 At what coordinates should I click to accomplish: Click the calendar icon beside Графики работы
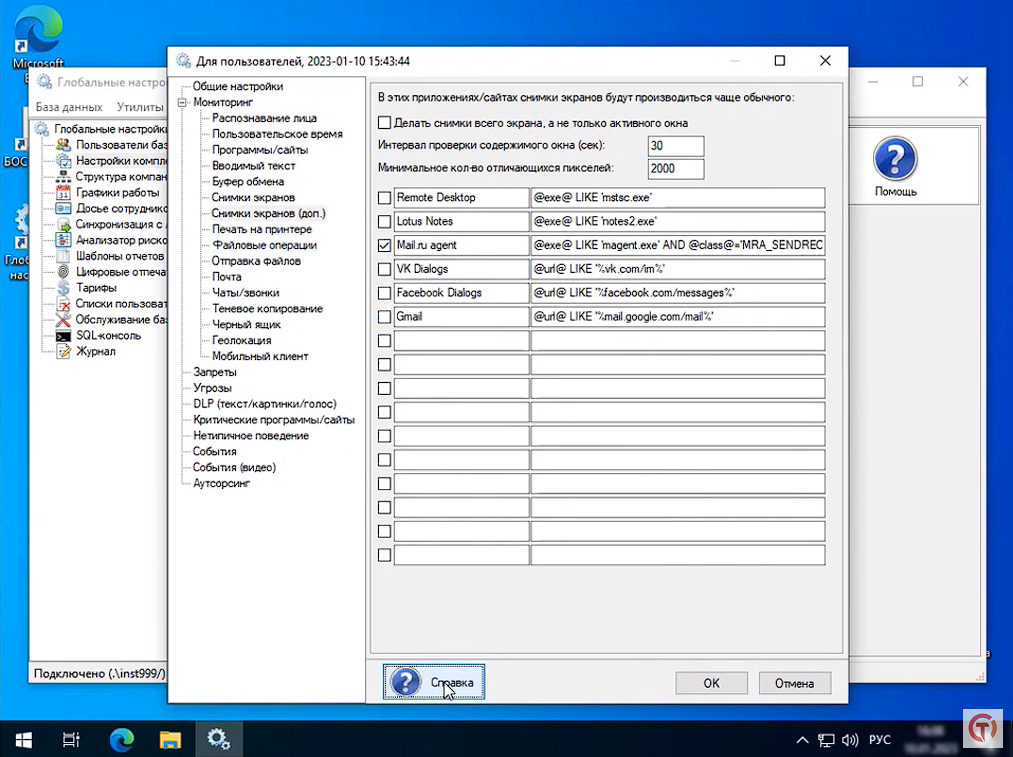click(x=63, y=192)
